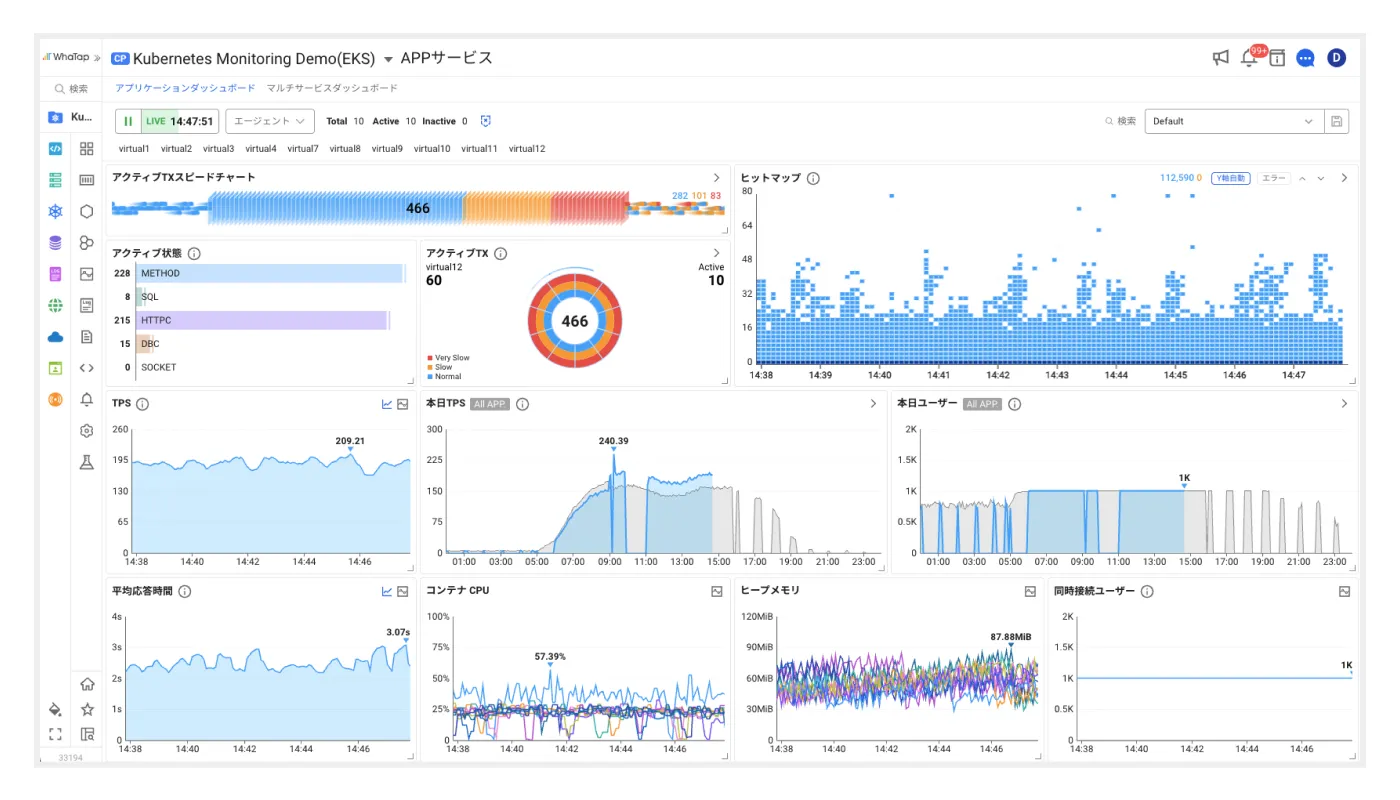Open the project selector arrow beside Kubernetes Monitoring Demo

click(389, 59)
